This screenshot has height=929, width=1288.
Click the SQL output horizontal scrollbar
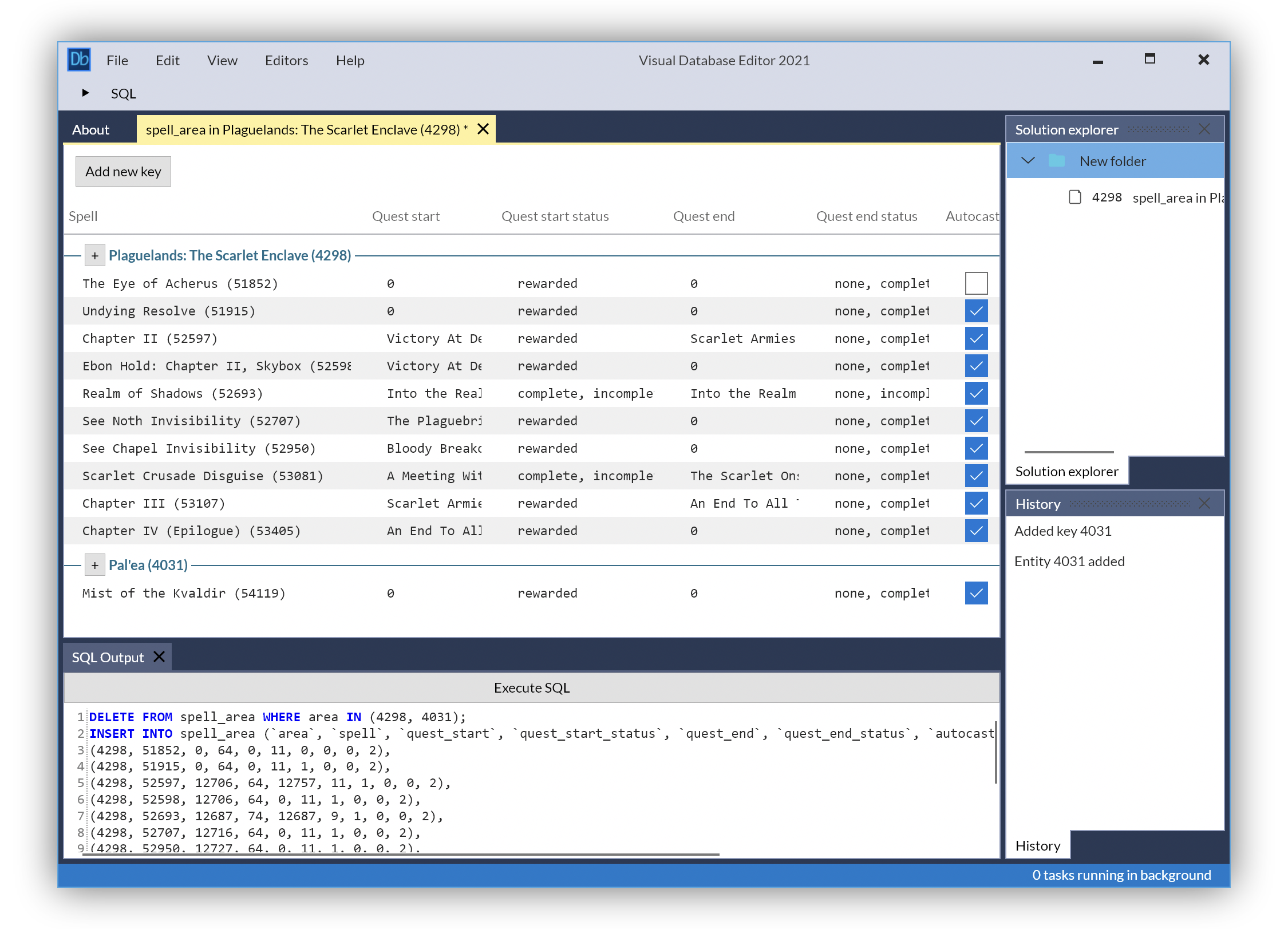tap(401, 854)
